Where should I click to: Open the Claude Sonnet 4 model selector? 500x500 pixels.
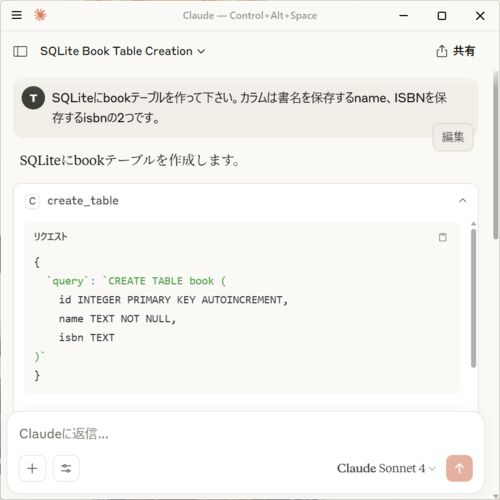click(x=386, y=468)
